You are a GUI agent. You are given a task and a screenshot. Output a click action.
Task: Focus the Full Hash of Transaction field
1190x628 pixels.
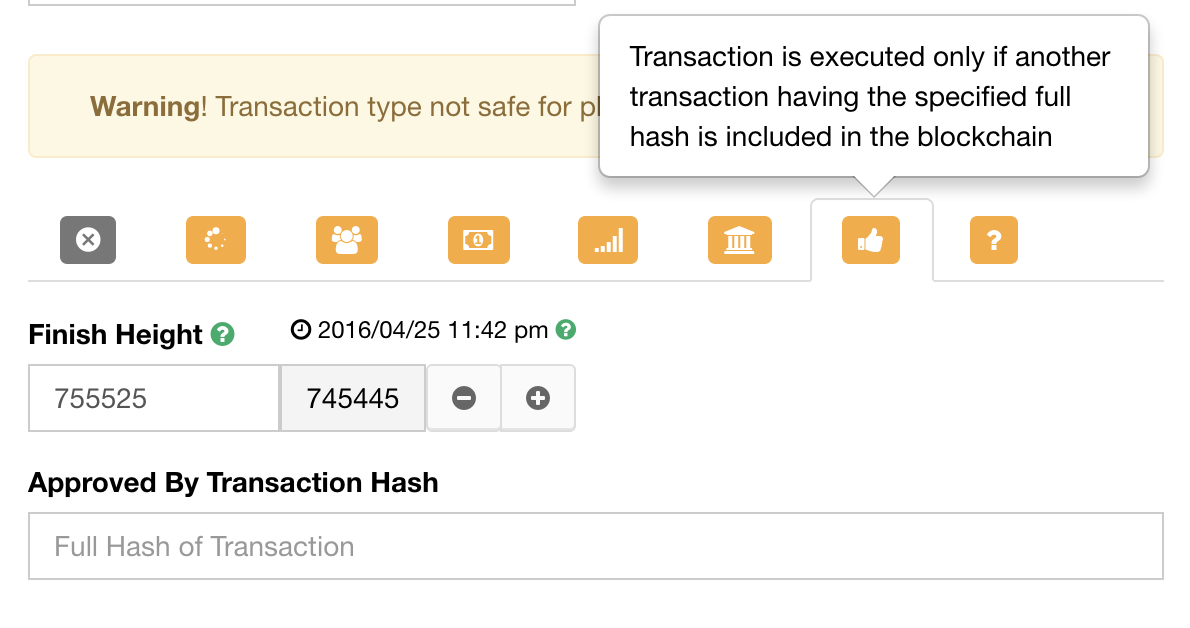(596, 546)
